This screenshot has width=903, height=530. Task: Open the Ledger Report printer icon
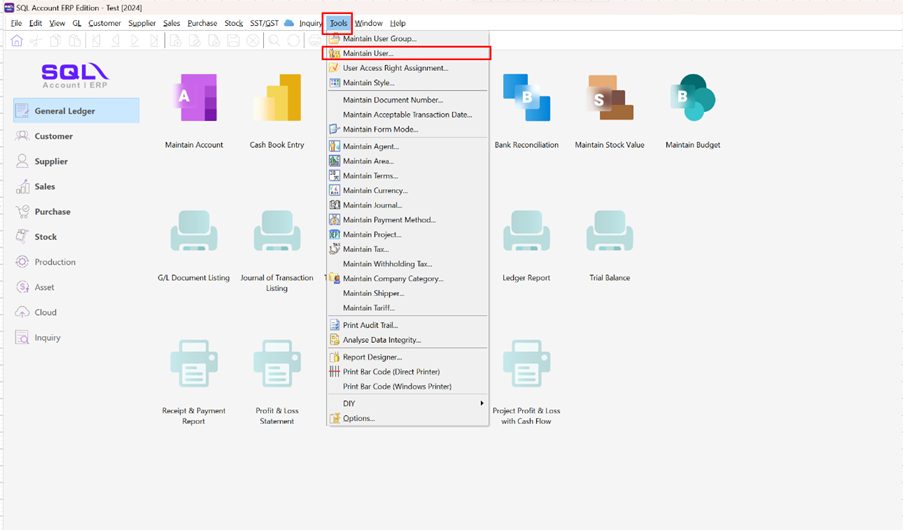click(526, 232)
